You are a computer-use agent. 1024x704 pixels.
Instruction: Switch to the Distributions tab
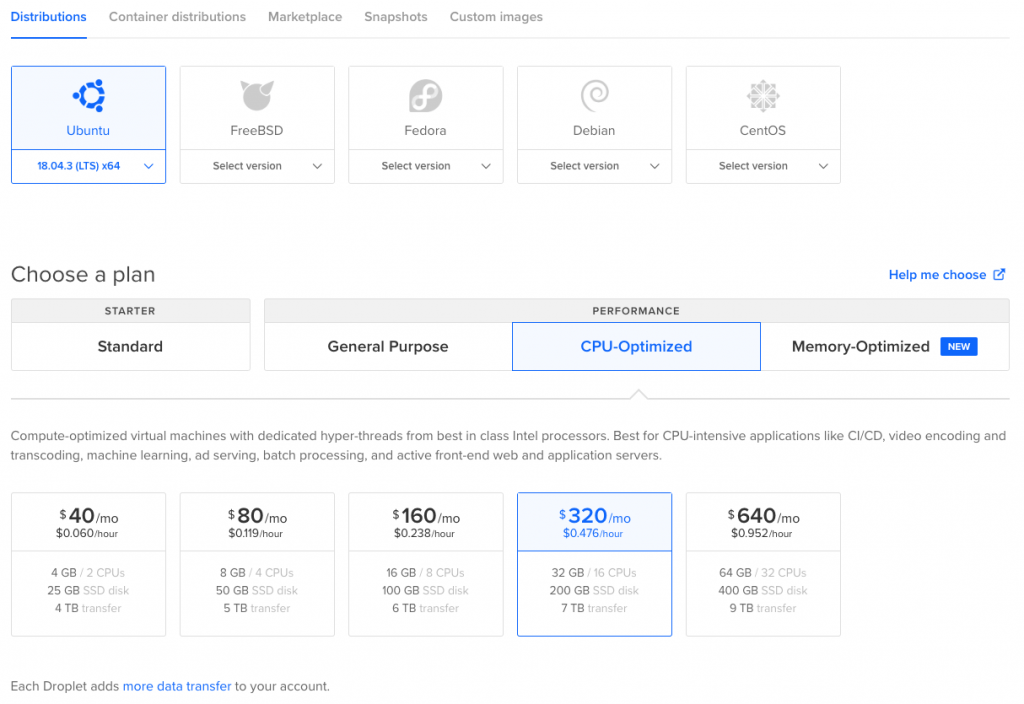click(48, 17)
